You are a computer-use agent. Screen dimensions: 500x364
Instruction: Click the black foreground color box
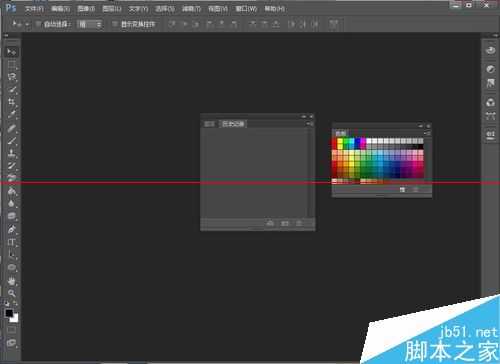click(9, 313)
